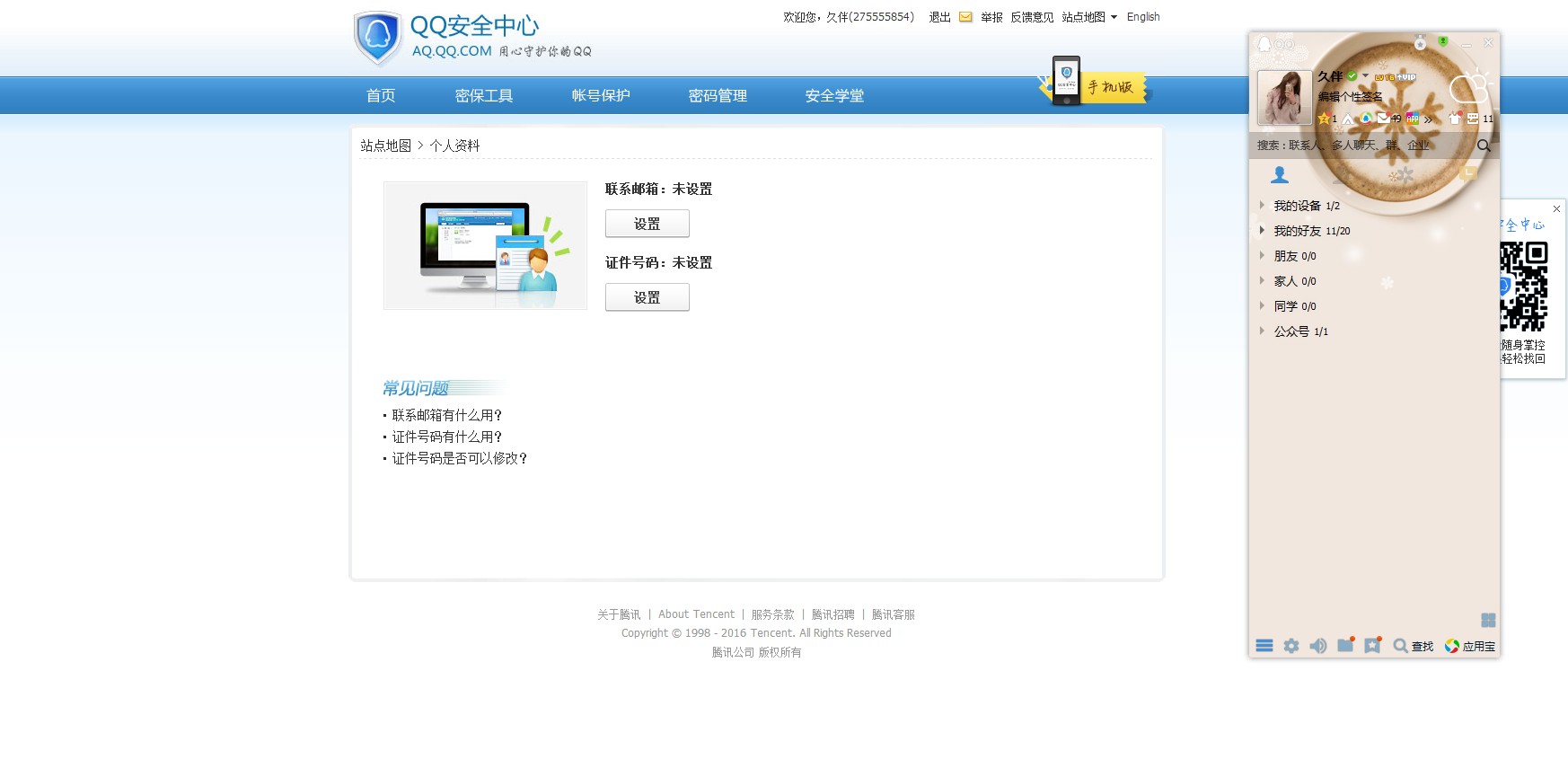Open the status dropdown arrow beside 久伴

click(x=1365, y=76)
